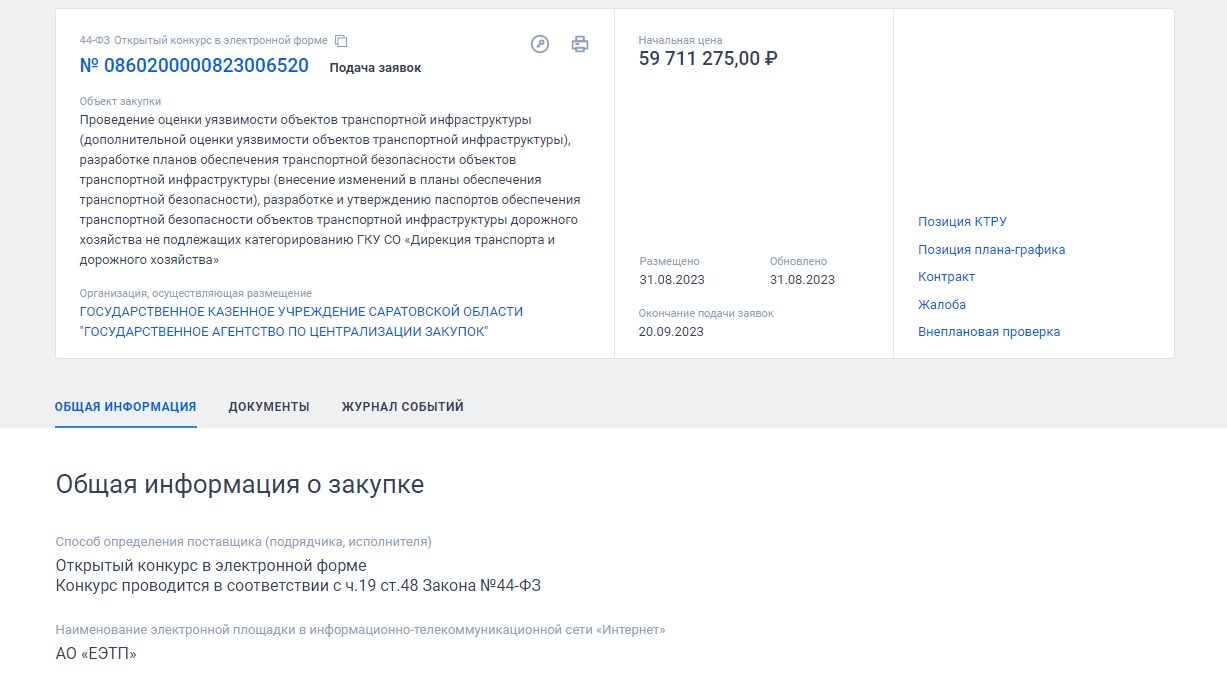
Task: Click the Подача заявок status label
Action: point(375,68)
